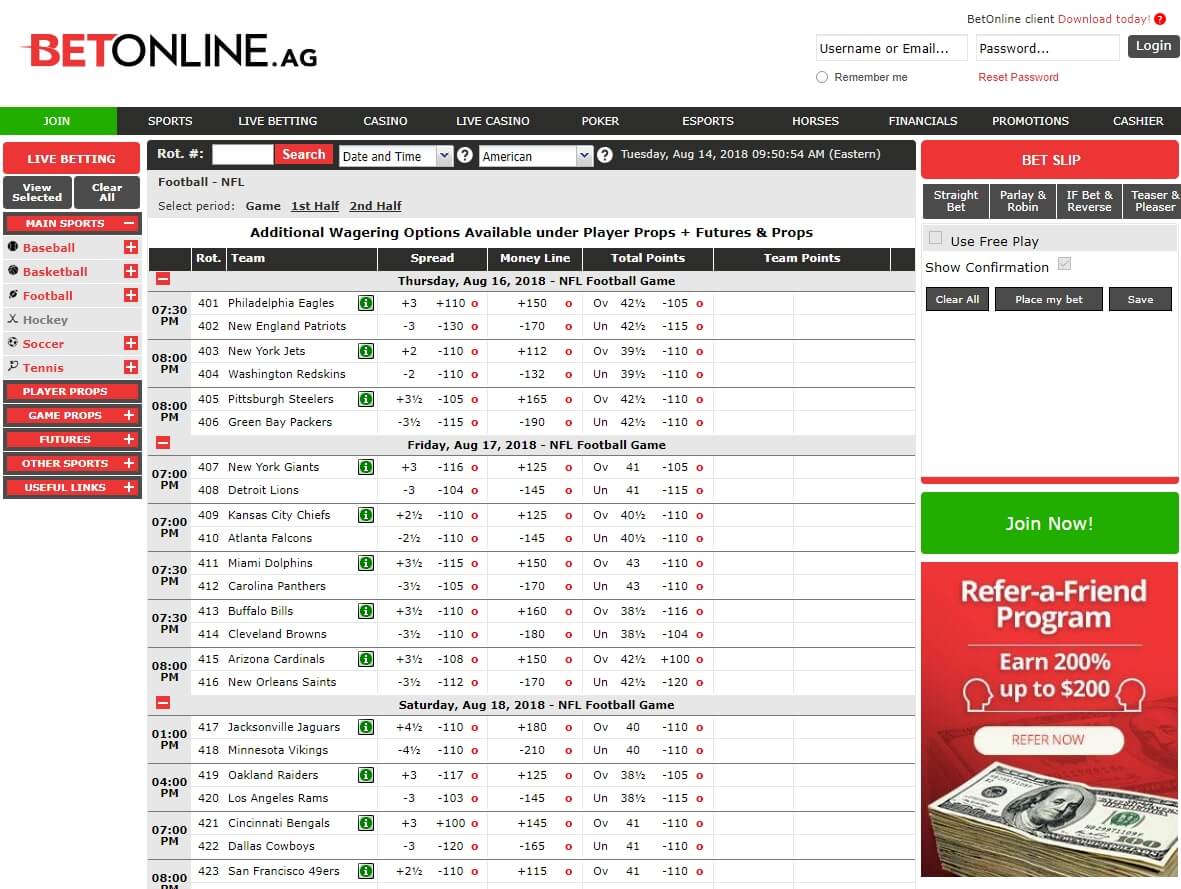
Task: Toggle the Show Confirmation checkbox
Action: [1064, 264]
